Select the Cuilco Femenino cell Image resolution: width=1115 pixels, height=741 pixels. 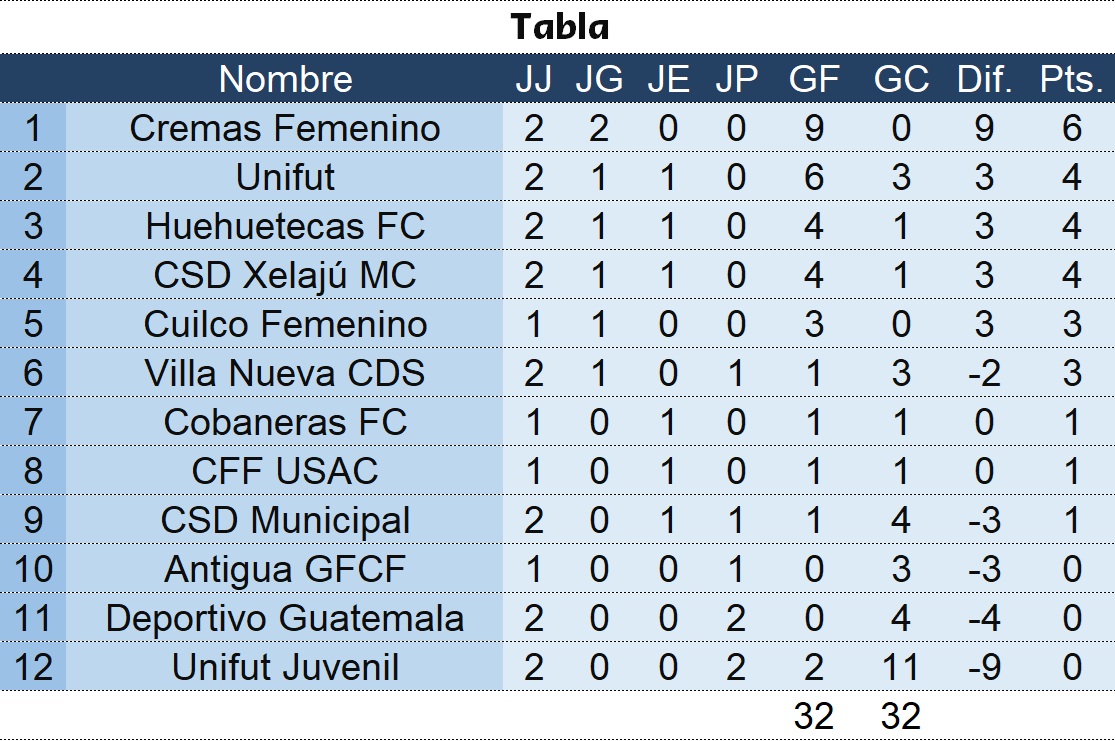[285, 324]
